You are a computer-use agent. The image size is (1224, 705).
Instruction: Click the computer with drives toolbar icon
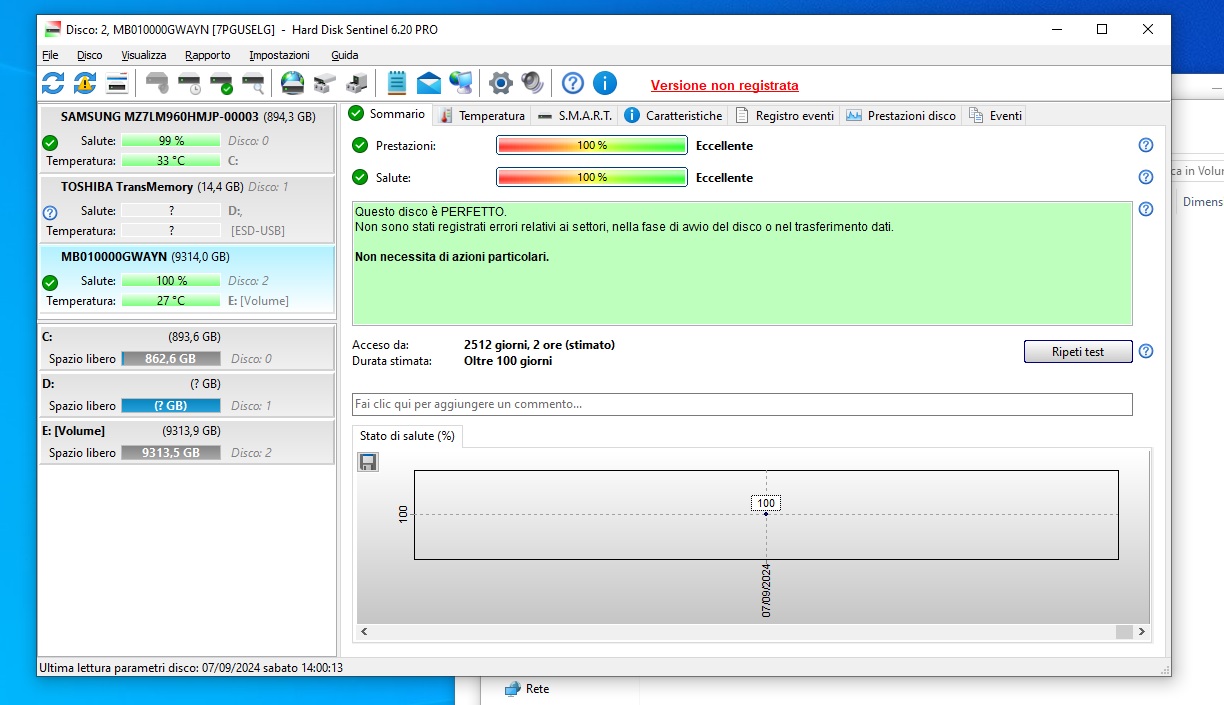(x=356, y=83)
